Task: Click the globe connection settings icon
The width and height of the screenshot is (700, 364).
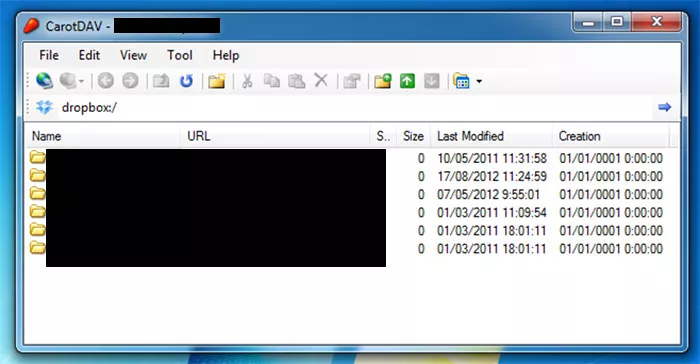Action: [x=44, y=81]
